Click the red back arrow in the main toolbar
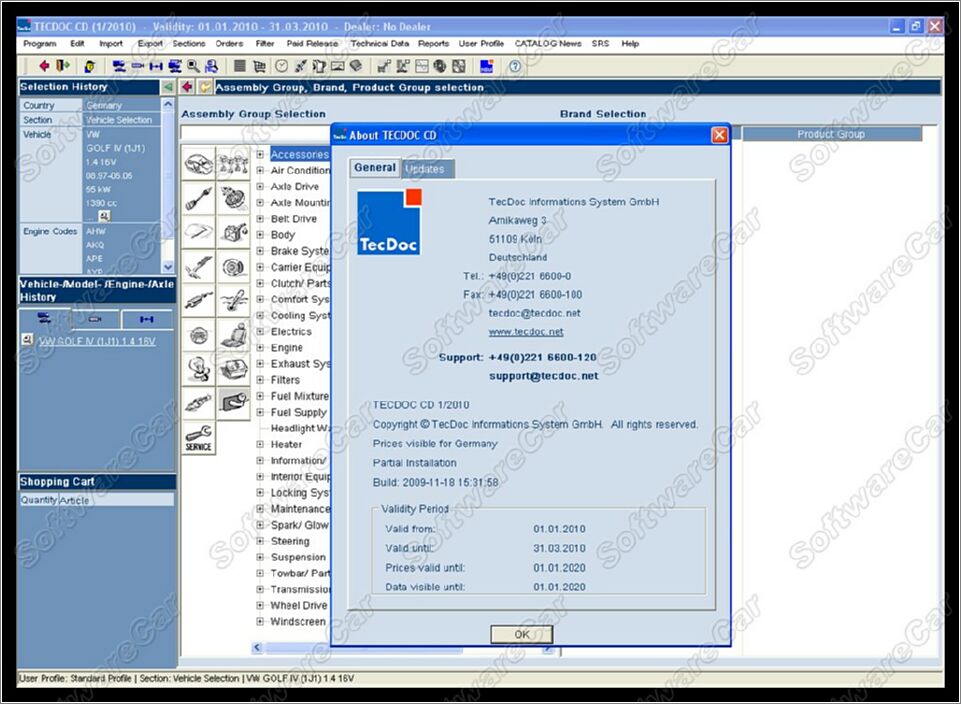This screenshot has width=961, height=704. coord(44,66)
